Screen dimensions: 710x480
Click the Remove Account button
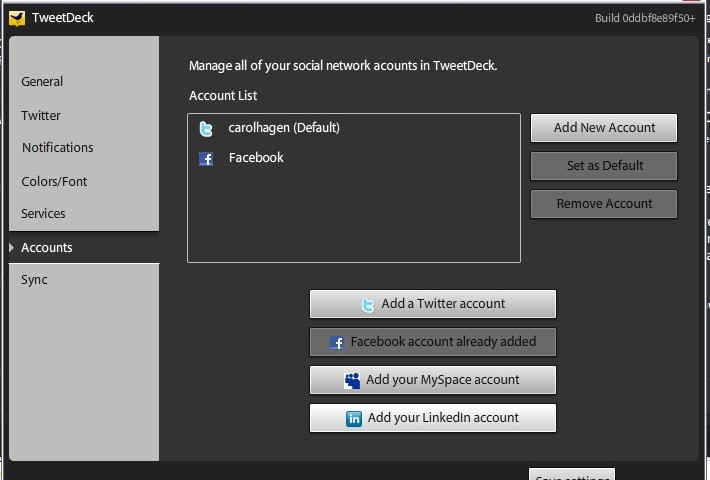[604, 204]
